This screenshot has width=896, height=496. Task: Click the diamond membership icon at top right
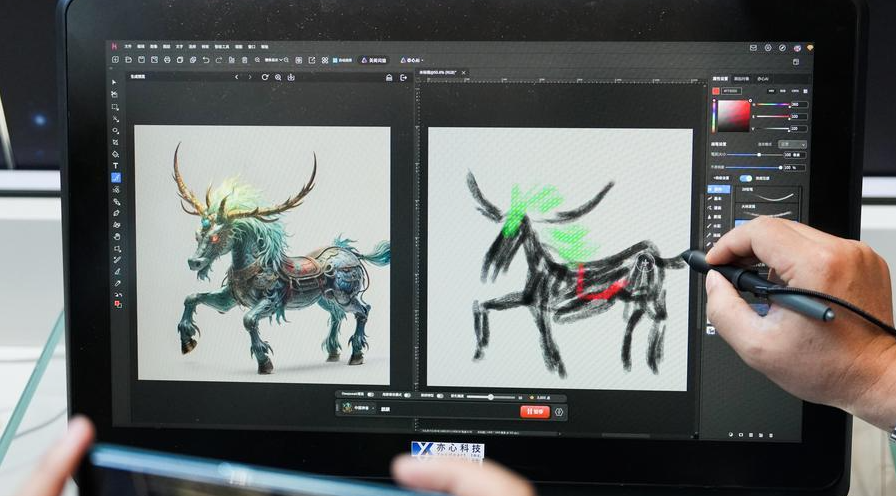810,48
